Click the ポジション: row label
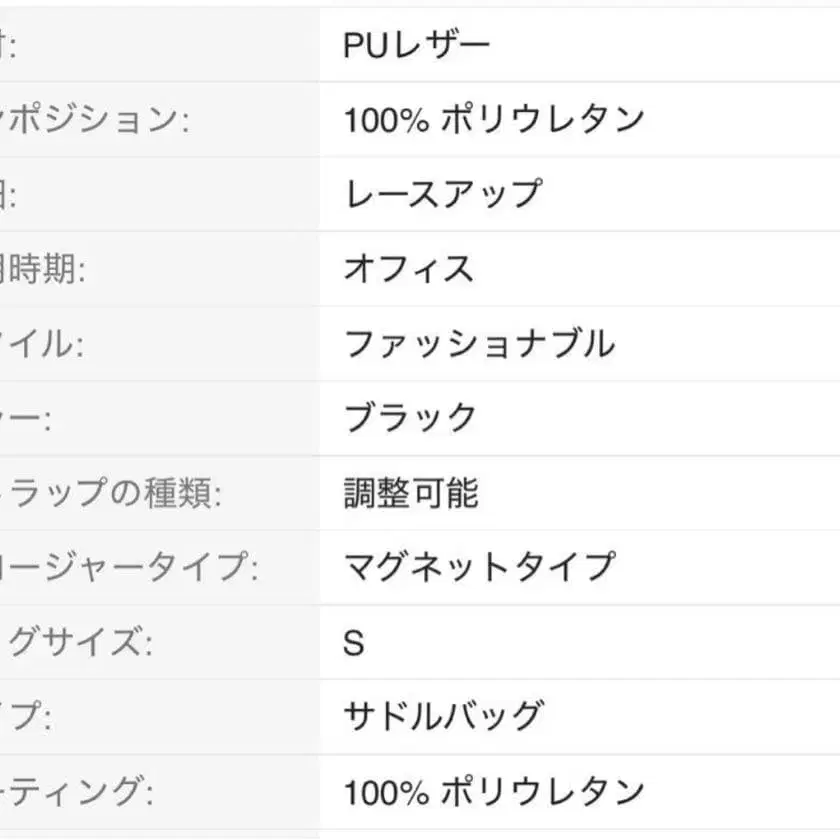 click(x=95, y=120)
